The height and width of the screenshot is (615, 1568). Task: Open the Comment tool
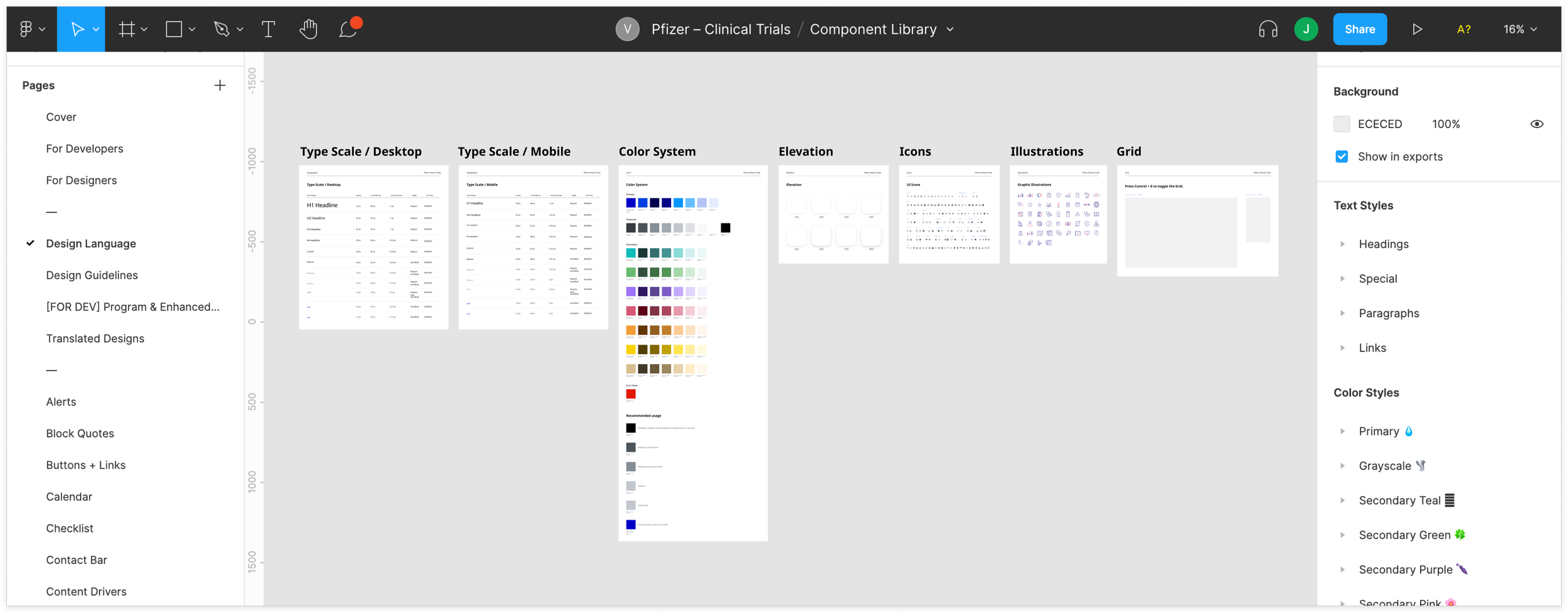click(348, 28)
